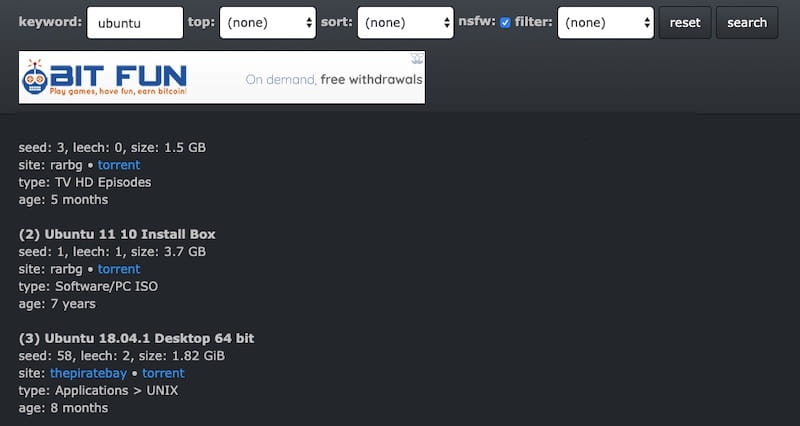Select the Ubuntu 11 10 Install Box title
800x426 pixels.
click(x=130, y=234)
